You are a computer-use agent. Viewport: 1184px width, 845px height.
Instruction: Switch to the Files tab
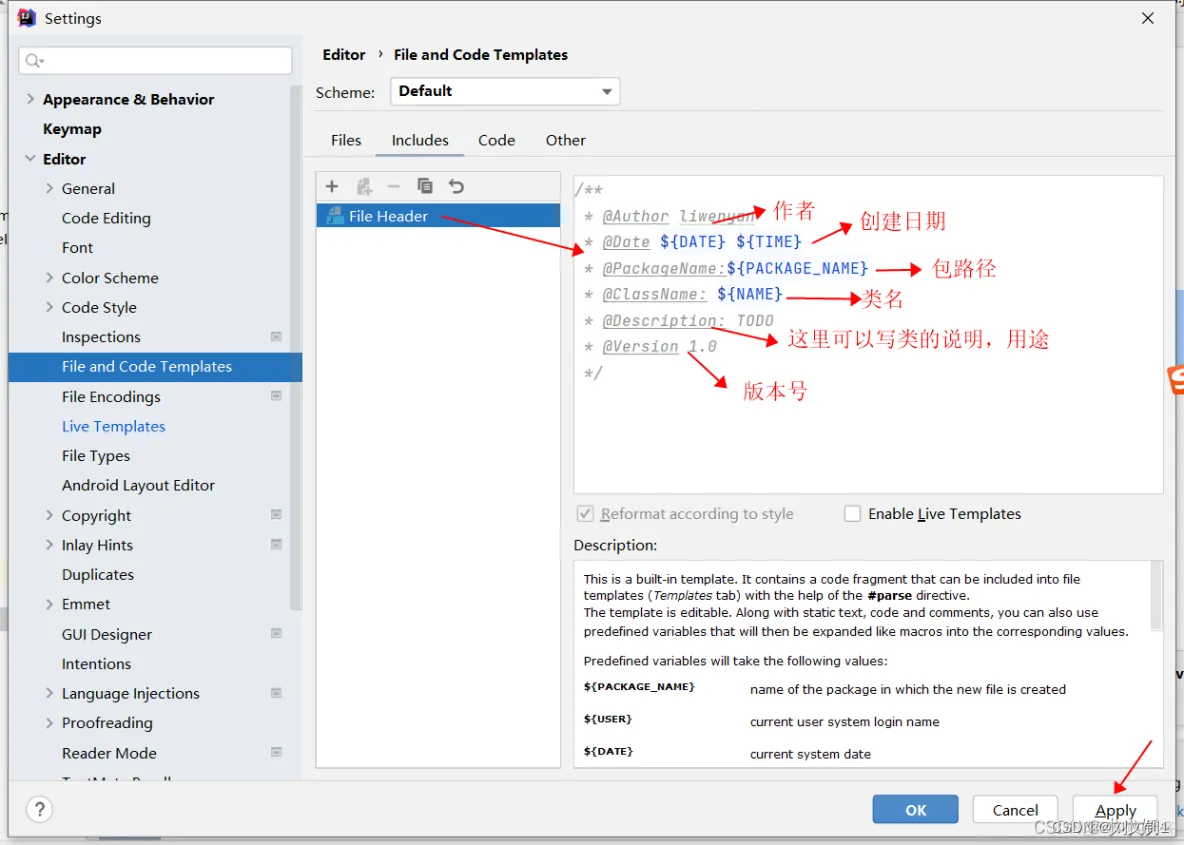pos(346,140)
